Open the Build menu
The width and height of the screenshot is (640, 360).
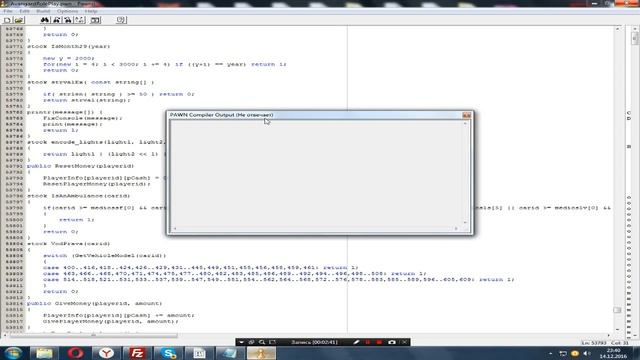[x=43, y=11]
